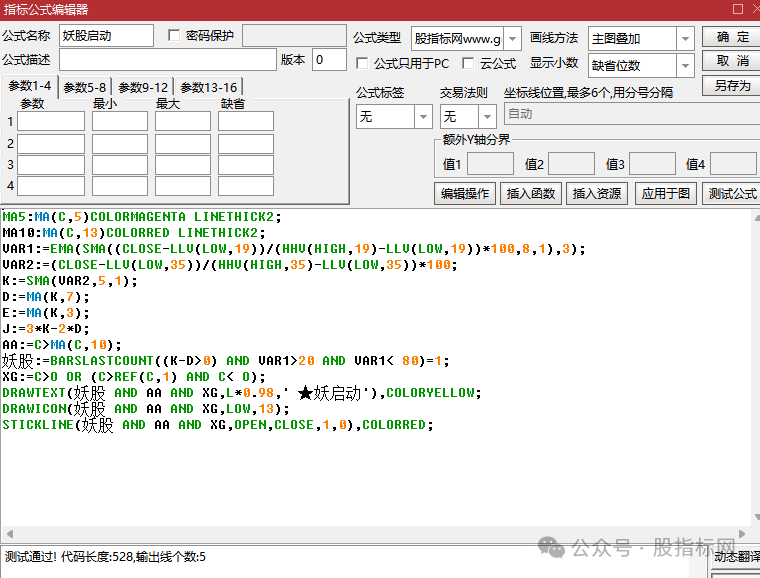Click the 测试通过 status message
Viewport: 760px width, 578px height.
[105, 557]
